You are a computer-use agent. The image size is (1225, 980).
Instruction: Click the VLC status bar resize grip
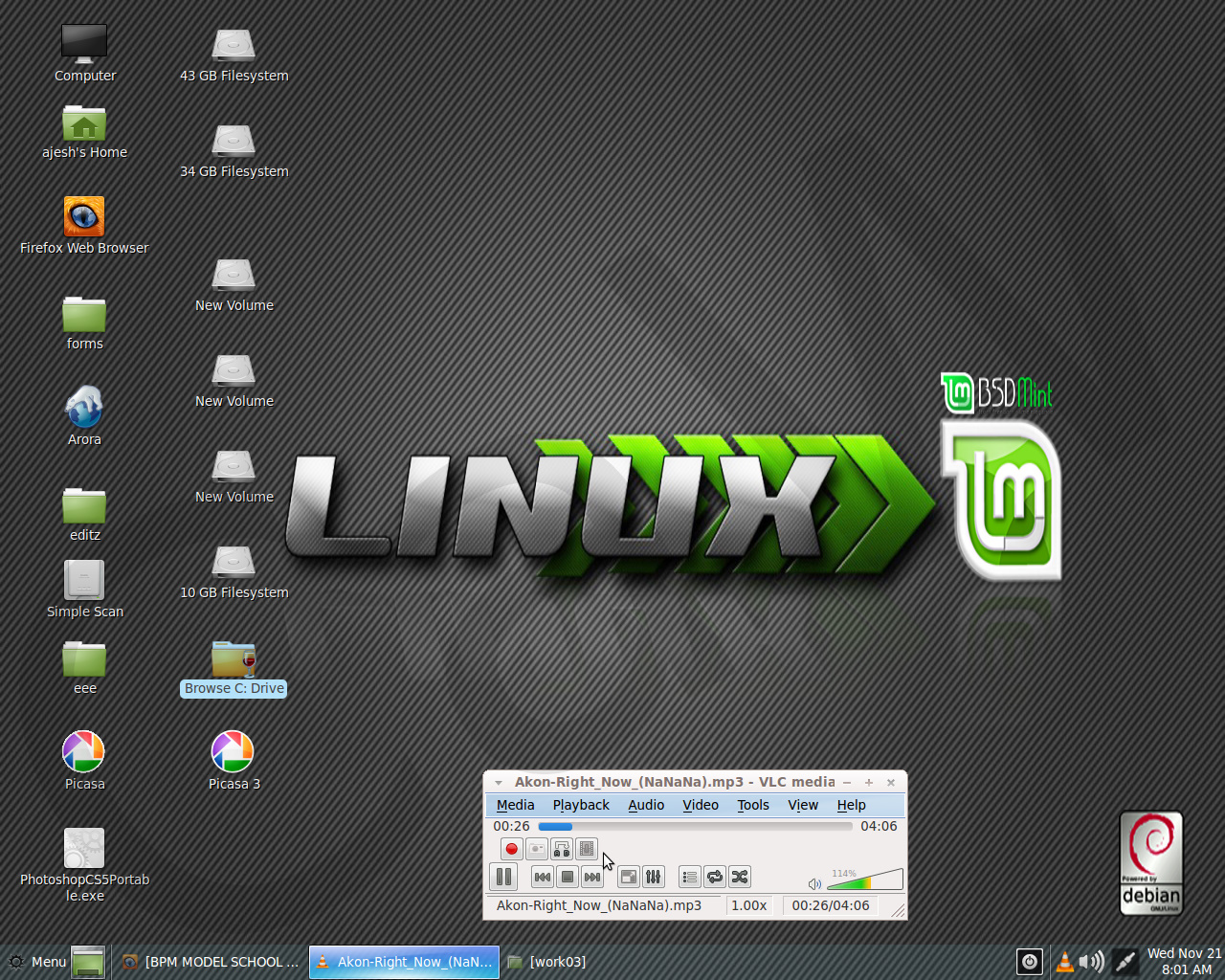point(898,910)
